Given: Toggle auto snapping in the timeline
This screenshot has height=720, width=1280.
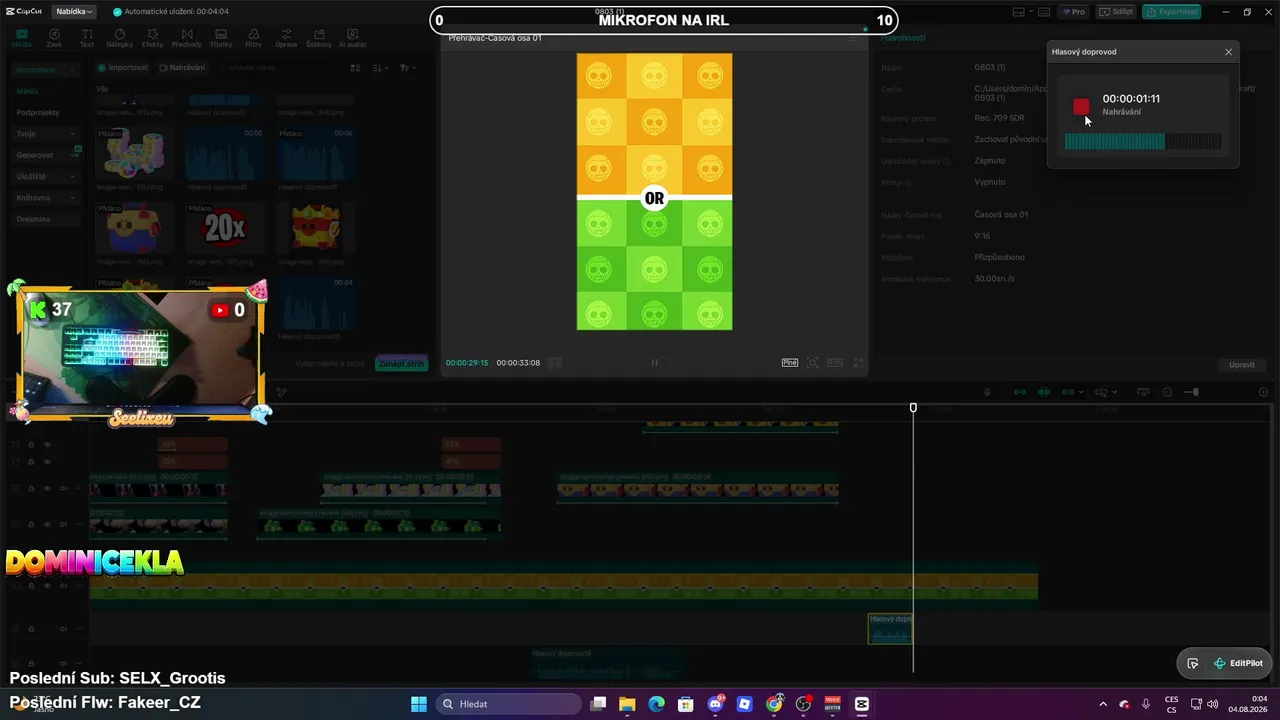Looking at the screenshot, I should (x=1044, y=392).
